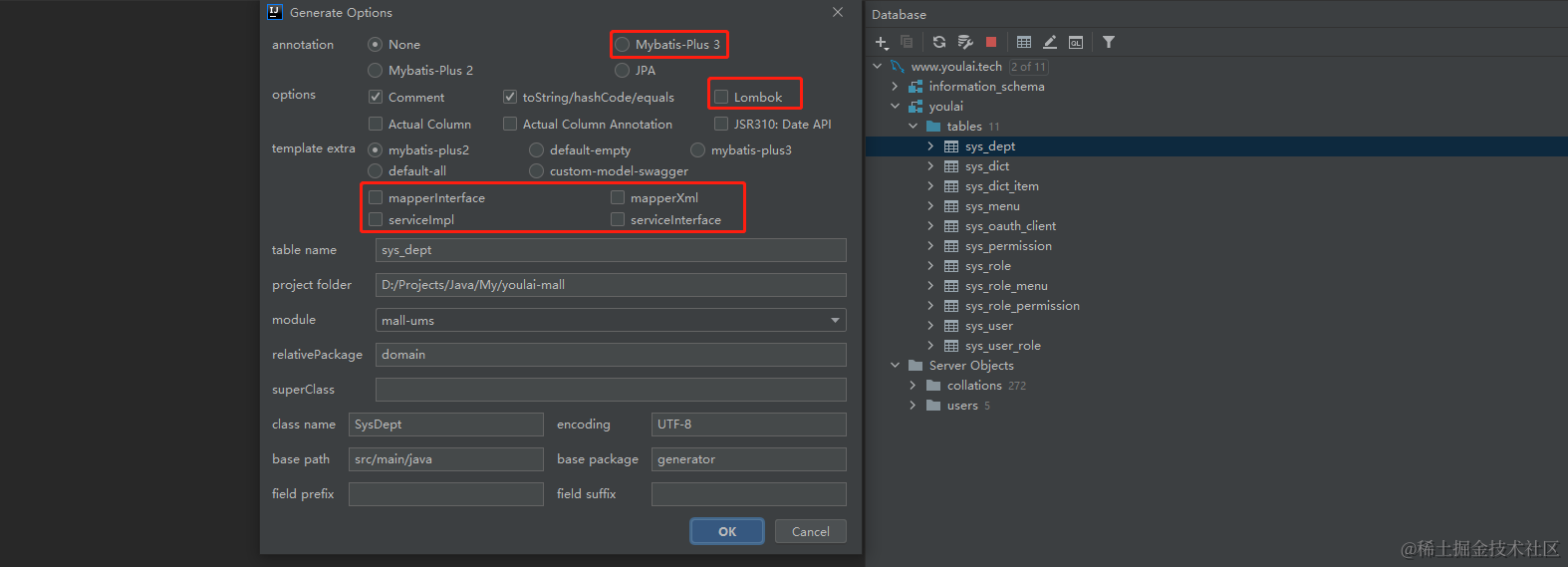Click the duplicate data source icon
Screen dimensions: 1568x567
point(907,42)
